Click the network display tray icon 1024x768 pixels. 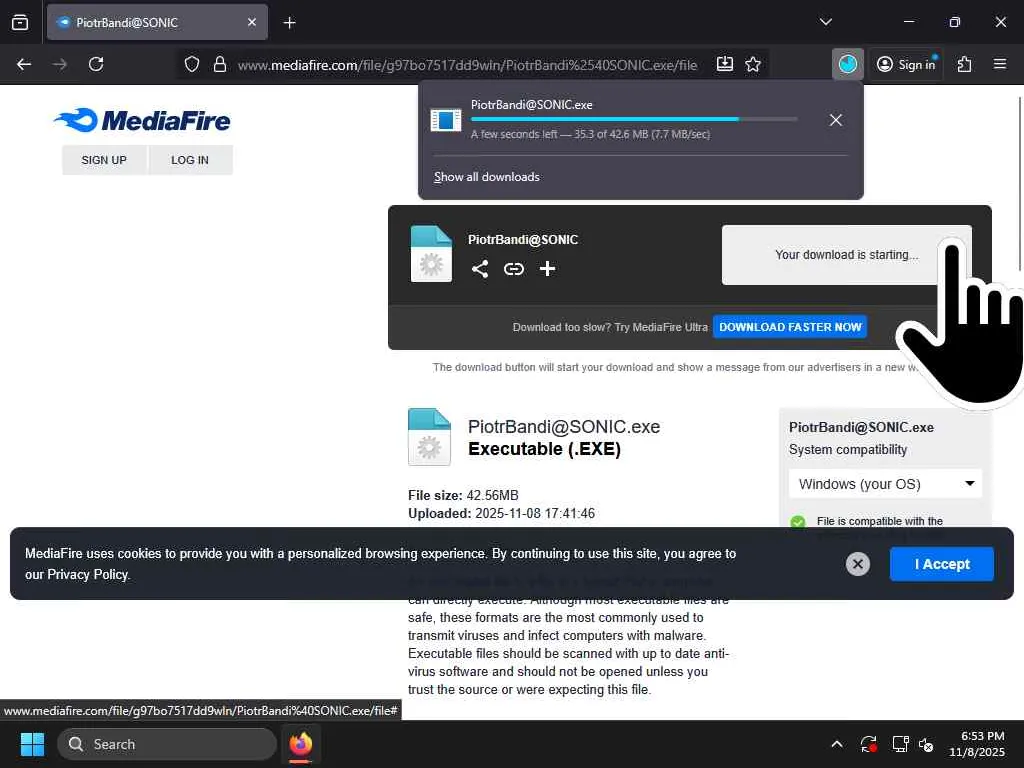(901, 744)
